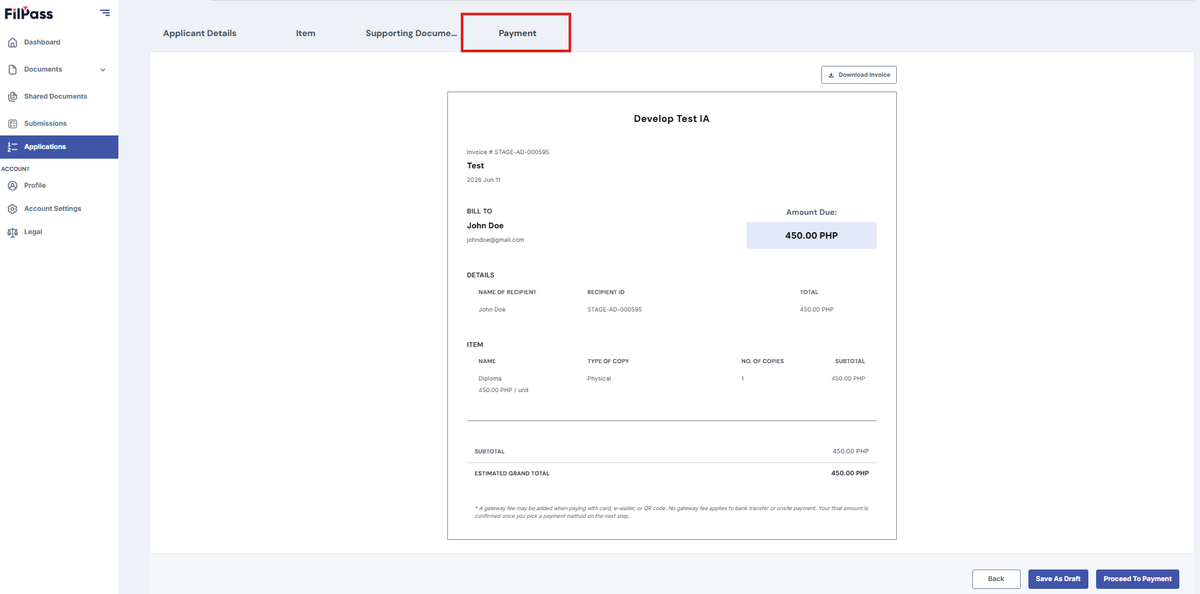Click Save As Draft button

pos(1058,579)
